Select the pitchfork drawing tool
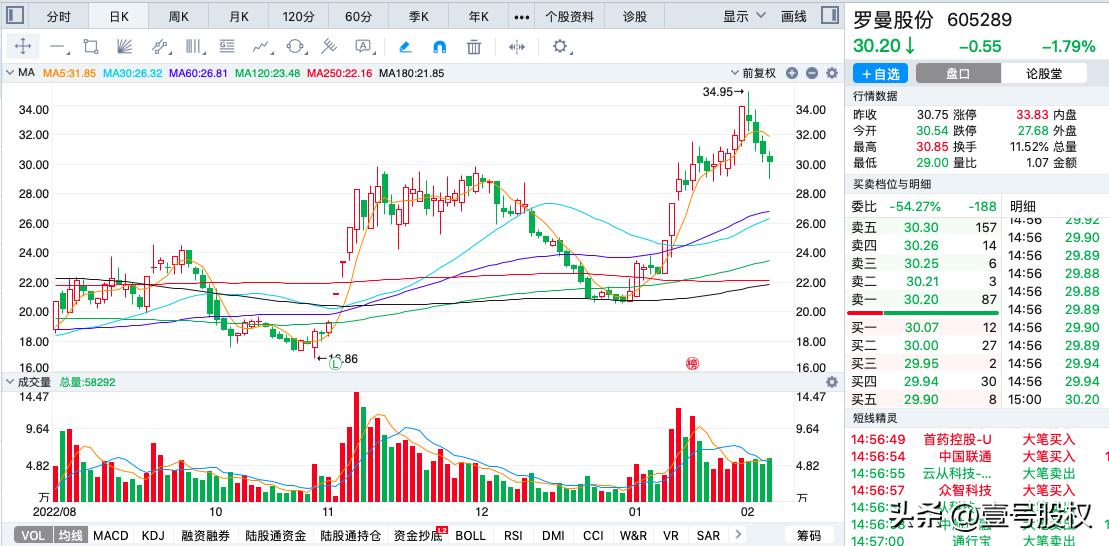This screenshot has width=1109, height=546. tap(328, 47)
